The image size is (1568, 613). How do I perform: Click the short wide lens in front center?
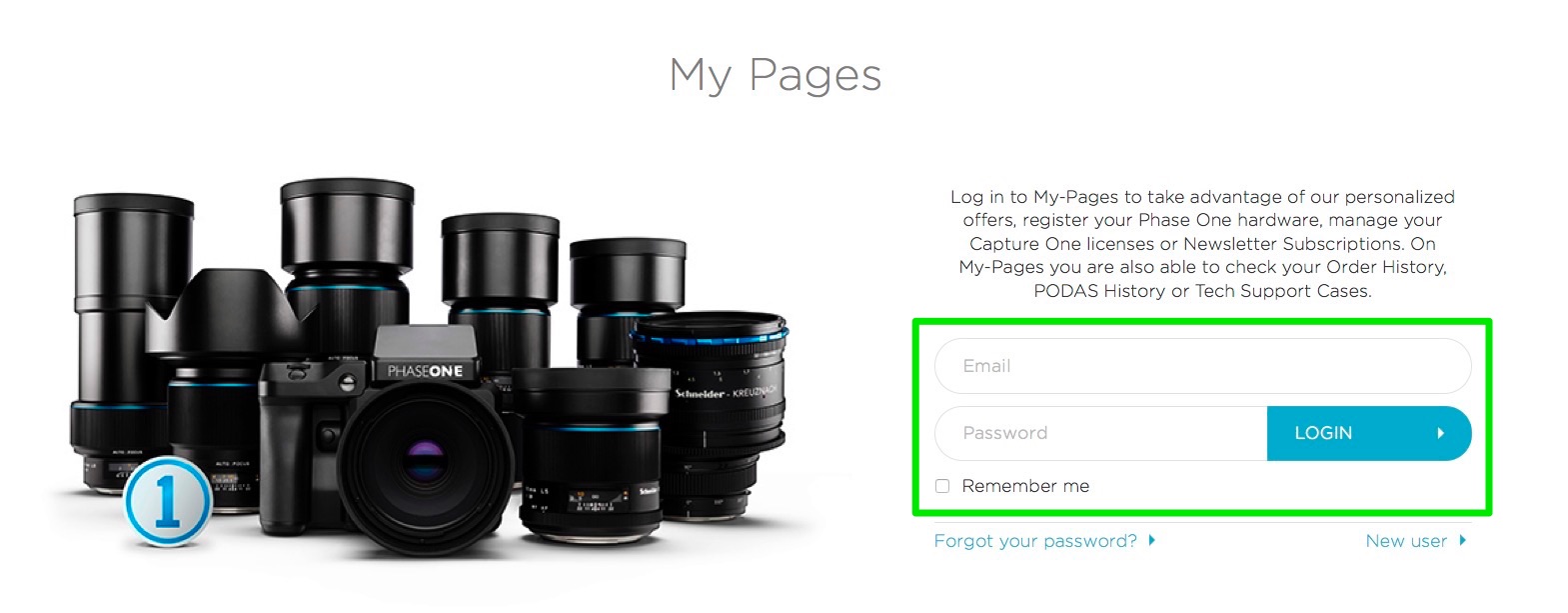tap(590, 455)
